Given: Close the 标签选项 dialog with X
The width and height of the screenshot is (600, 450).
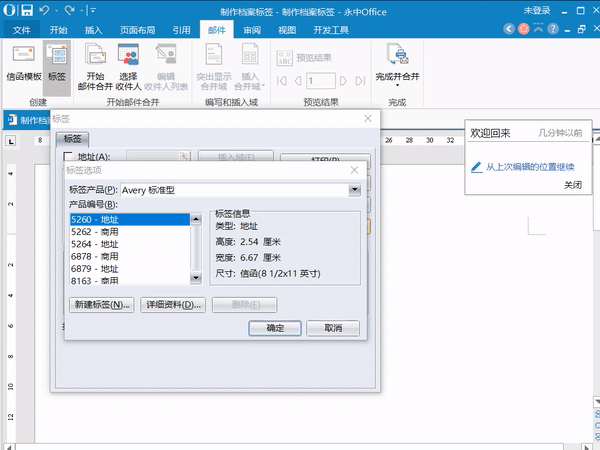Looking at the screenshot, I should pos(355,170).
